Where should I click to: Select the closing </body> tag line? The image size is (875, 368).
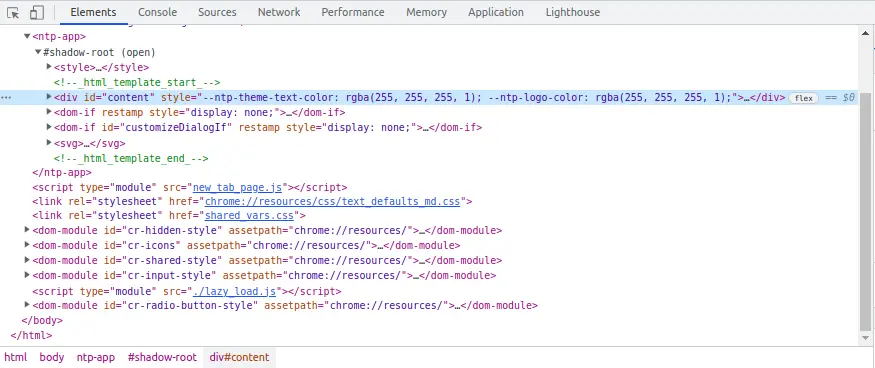click(42, 321)
